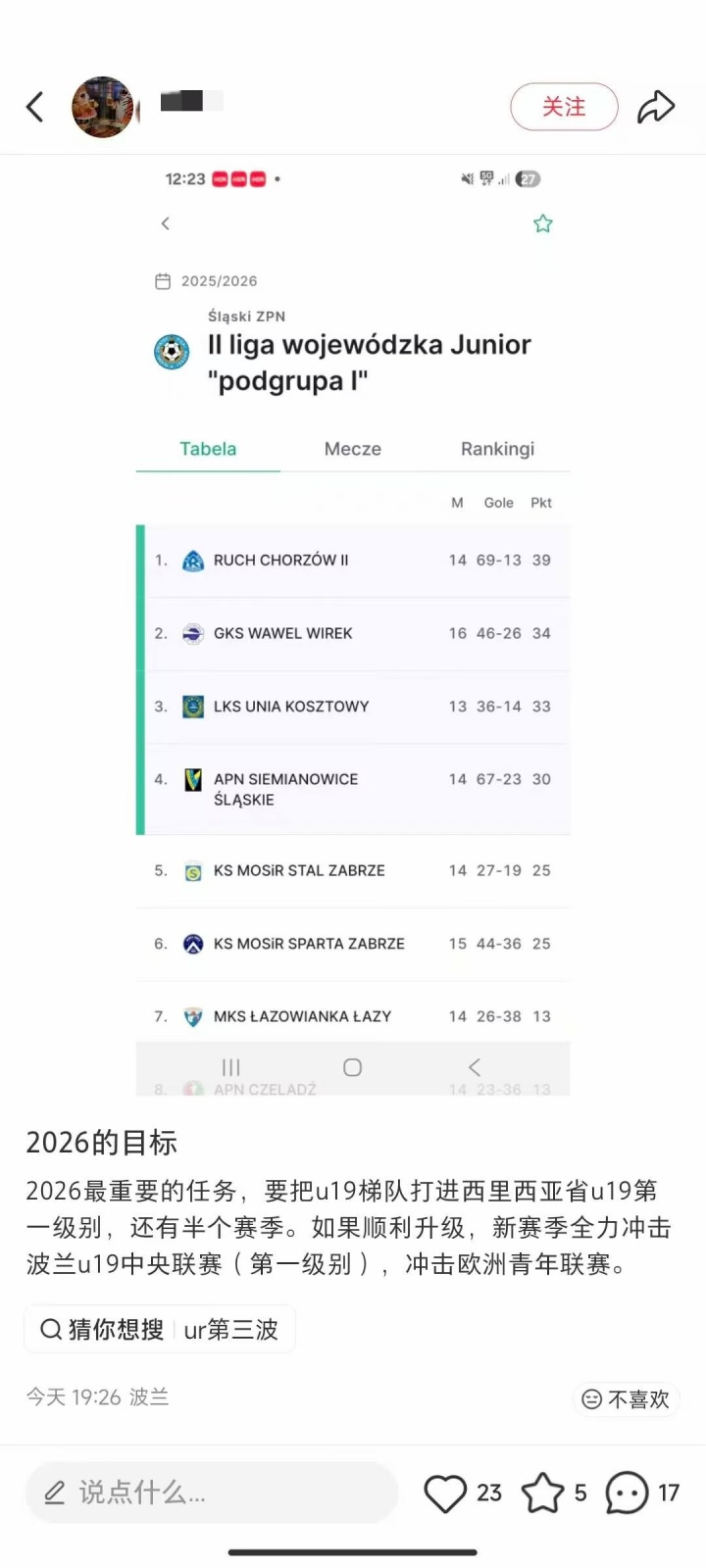Screen dimensions: 706x1568
Task: Tap the 不喜欢 dislike button
Action: [627, 1399]
